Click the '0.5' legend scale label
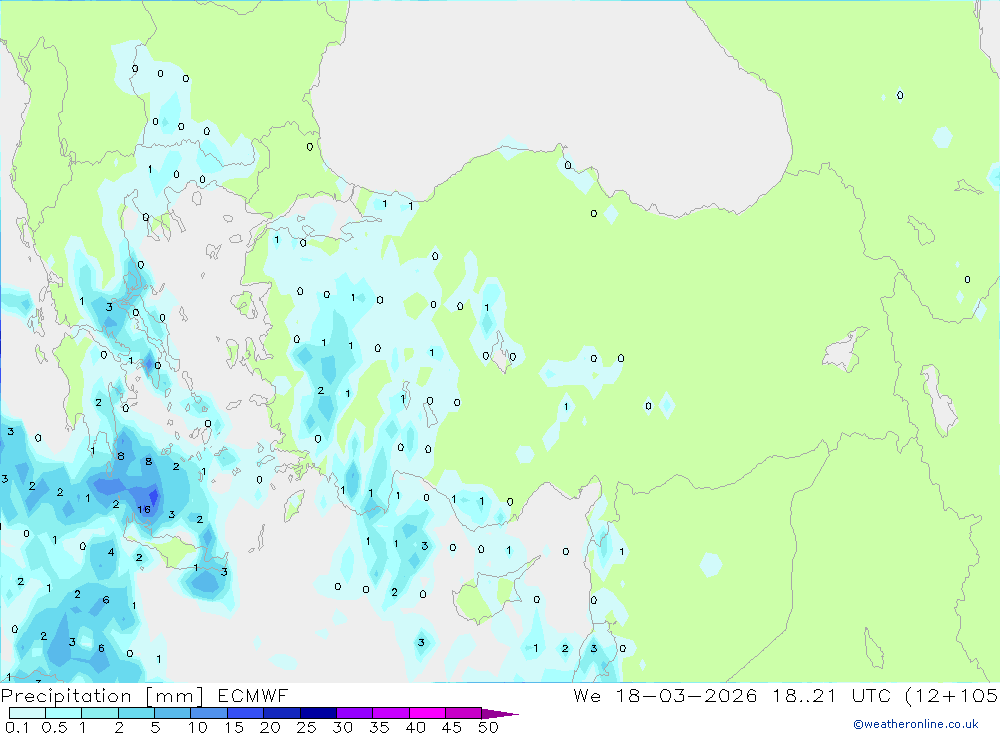This screenshot has width=1000, height=733. (x=54, y=727)
